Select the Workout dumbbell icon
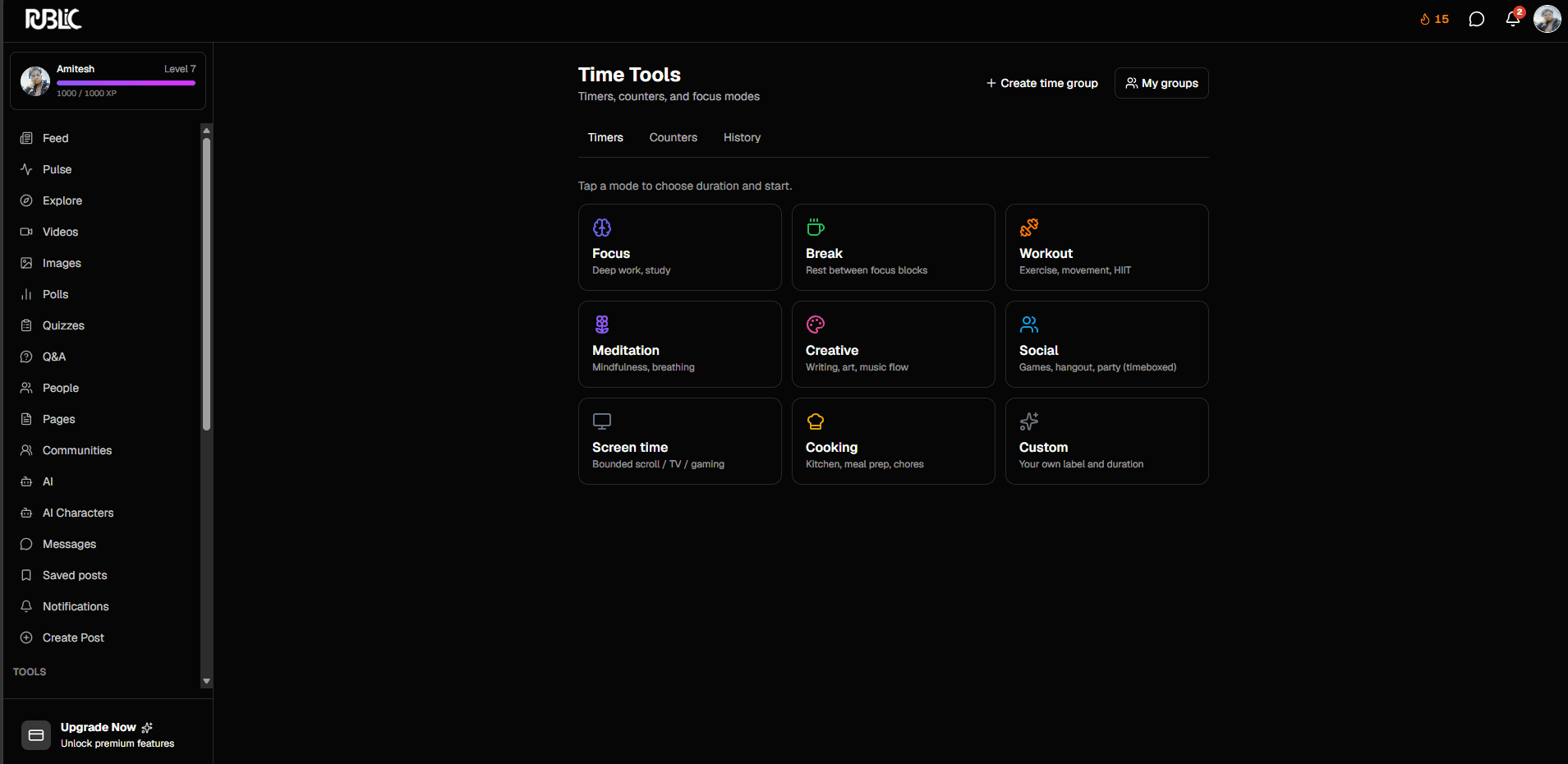 point(1029,228)
